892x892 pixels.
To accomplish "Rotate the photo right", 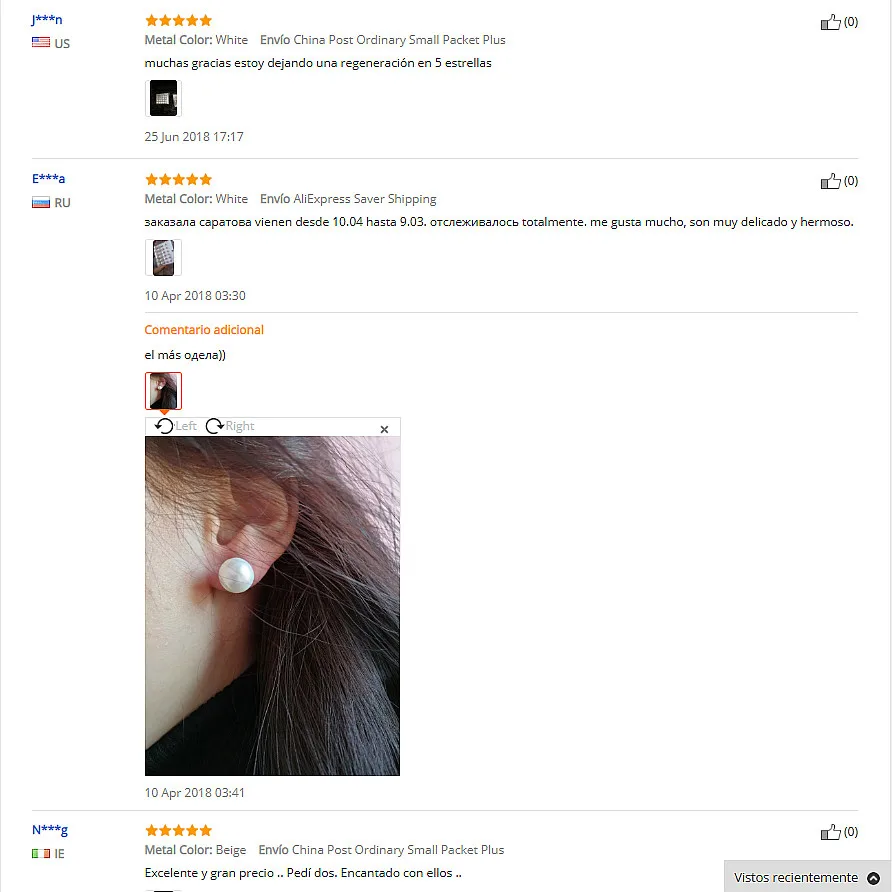I will tap(230, 426).
